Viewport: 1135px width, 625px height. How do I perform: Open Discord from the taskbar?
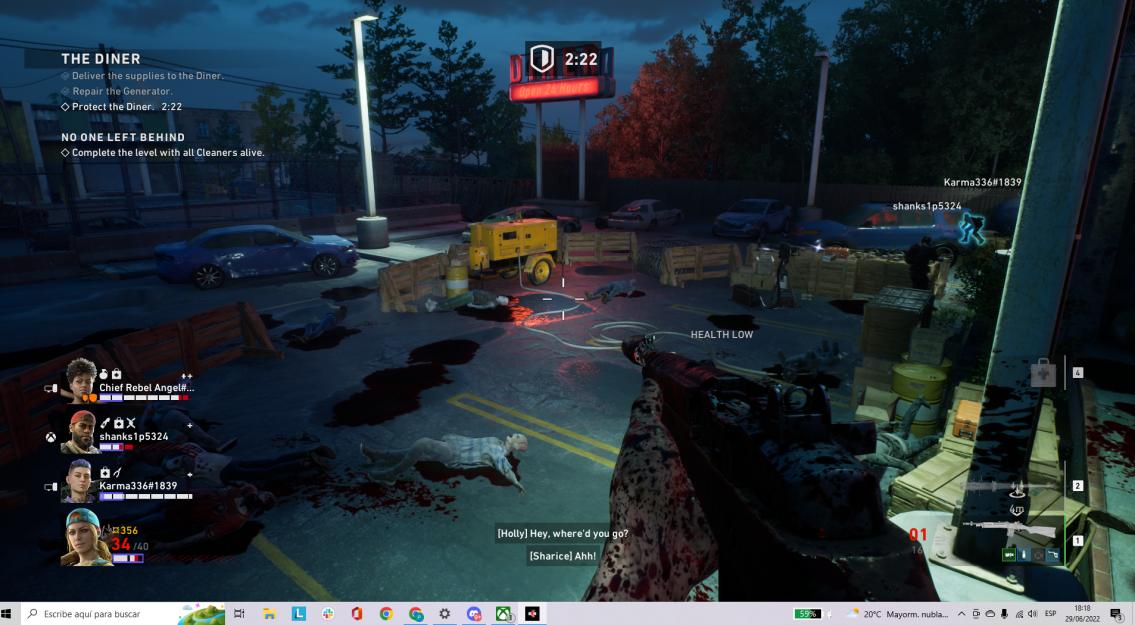click(x=474, y=613)
